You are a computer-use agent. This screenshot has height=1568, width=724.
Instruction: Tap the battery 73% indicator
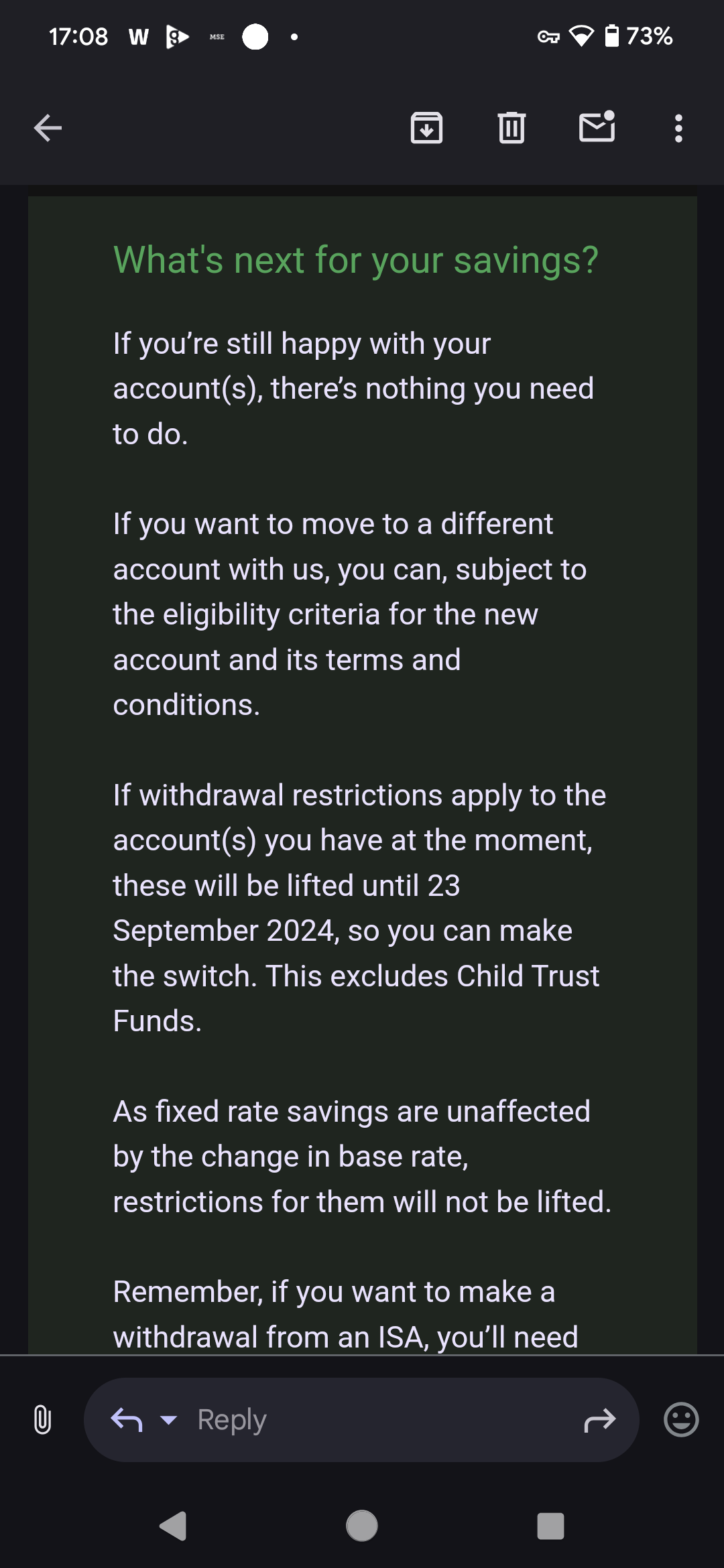638,36
